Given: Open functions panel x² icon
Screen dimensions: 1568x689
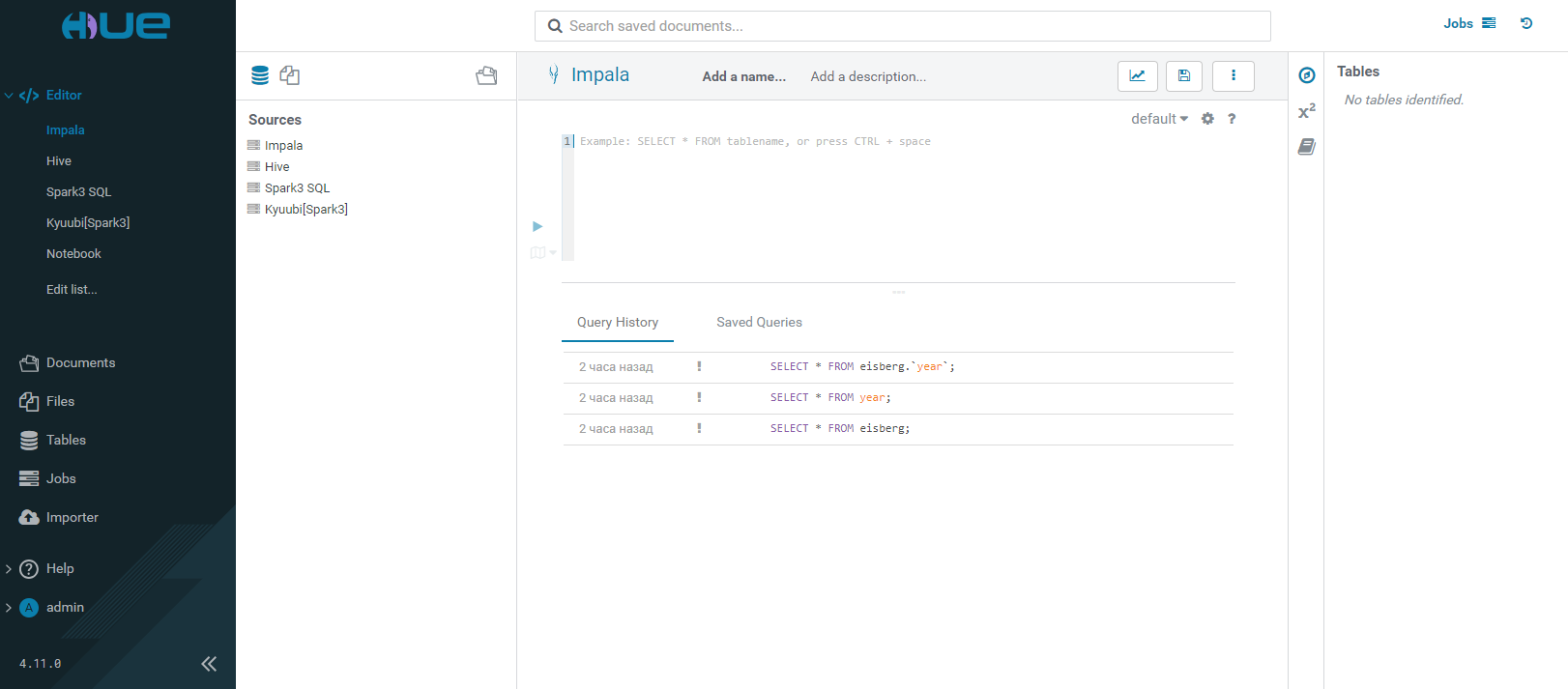Looking at the screenshot, I should 1307,111.
